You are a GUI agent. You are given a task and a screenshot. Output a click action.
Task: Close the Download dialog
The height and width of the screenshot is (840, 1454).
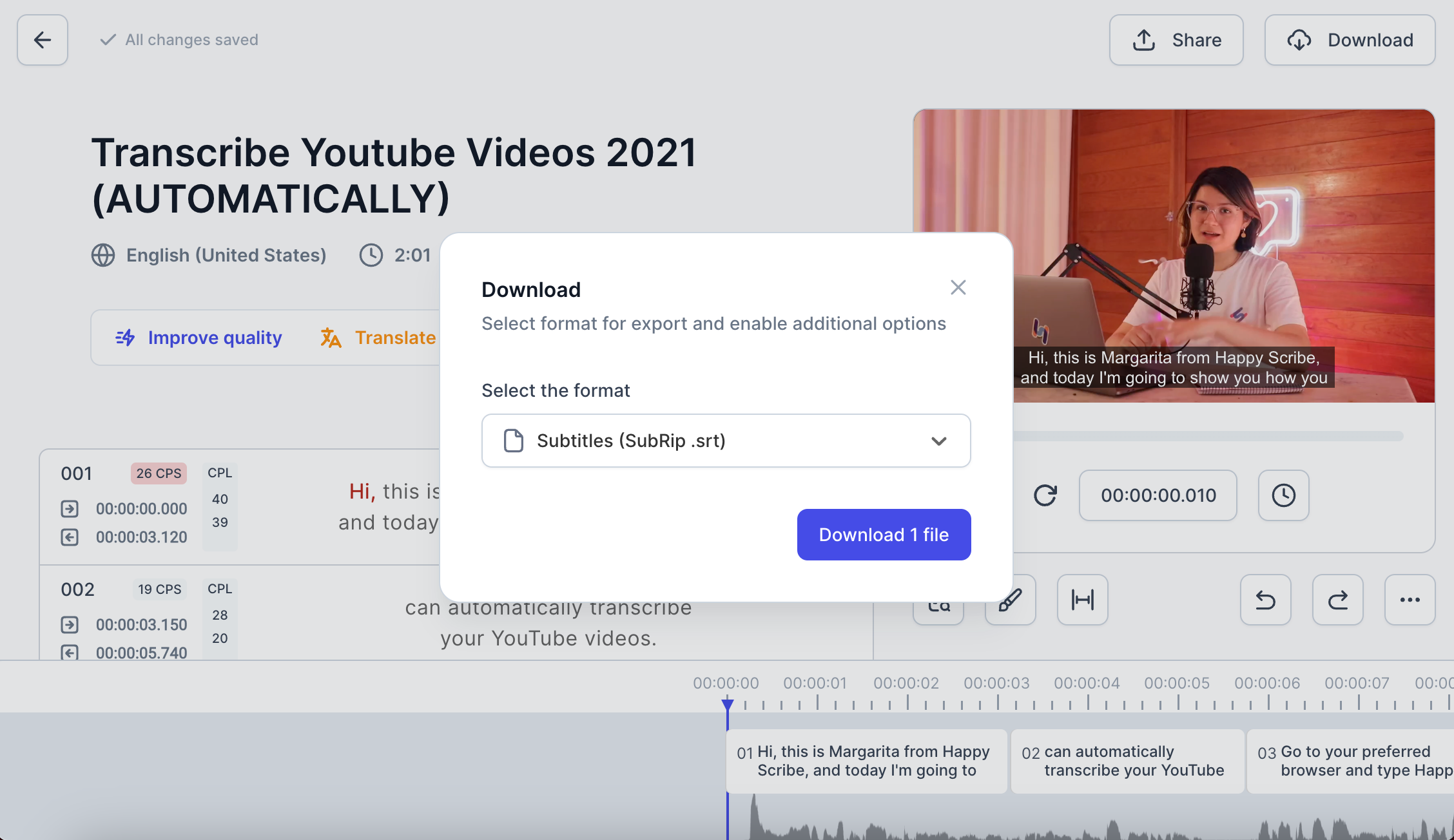(958, 287)
